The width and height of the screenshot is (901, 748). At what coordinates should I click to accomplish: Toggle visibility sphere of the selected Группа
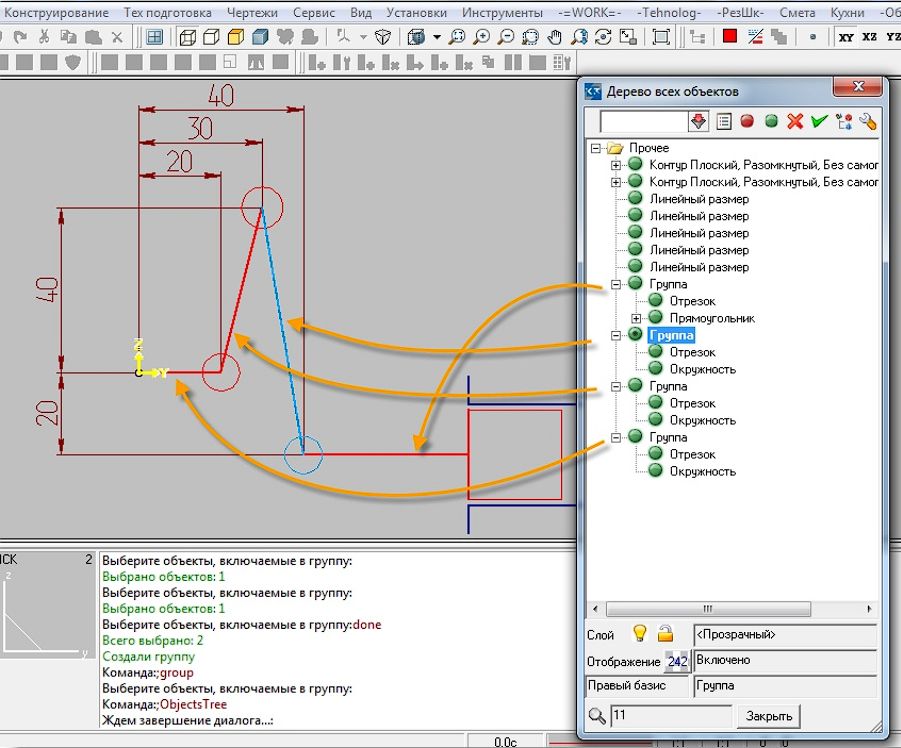pyautogui.click(x=635, y=334)
